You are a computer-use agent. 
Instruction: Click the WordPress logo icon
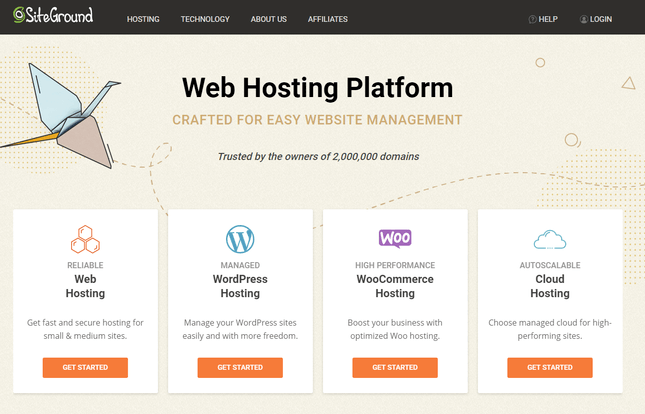click(x=240, y=239)
